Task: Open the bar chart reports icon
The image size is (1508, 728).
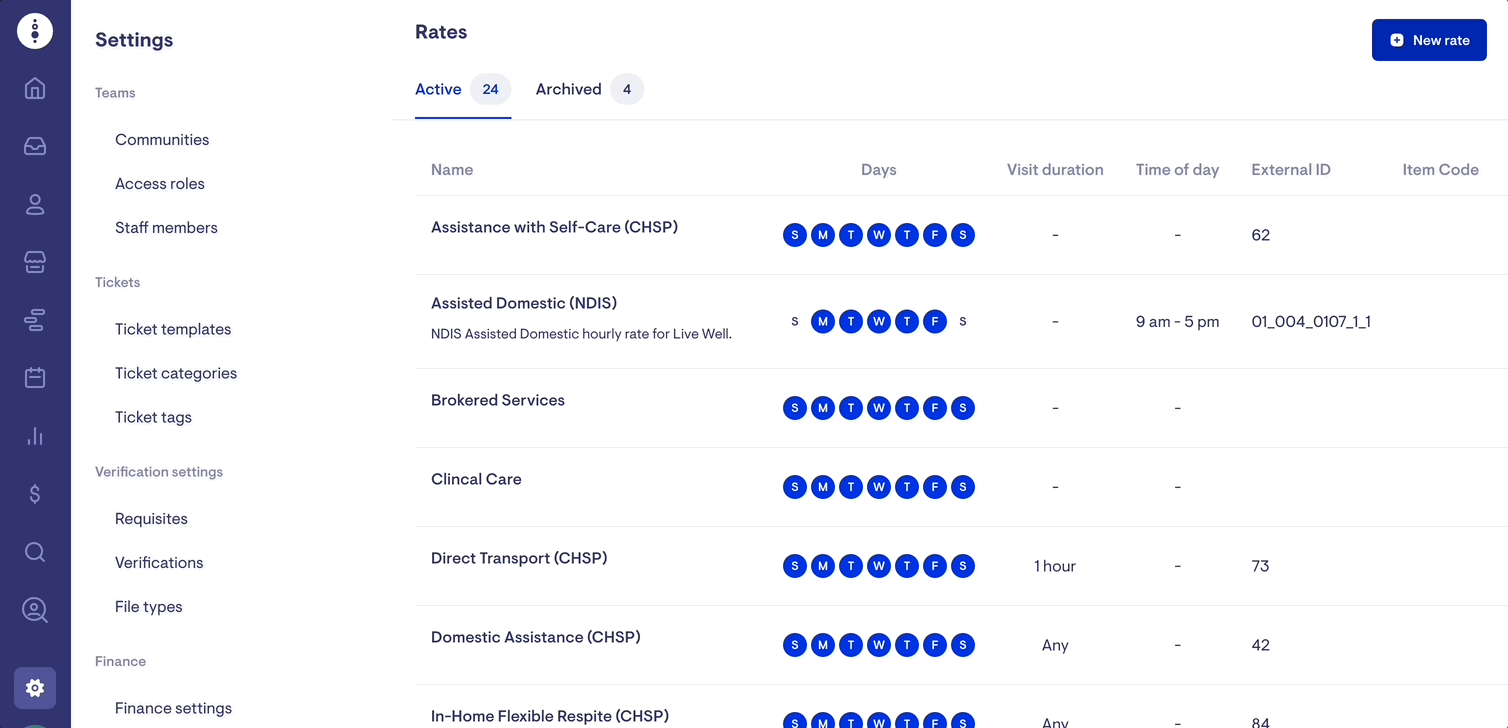Action: point(35,436)
